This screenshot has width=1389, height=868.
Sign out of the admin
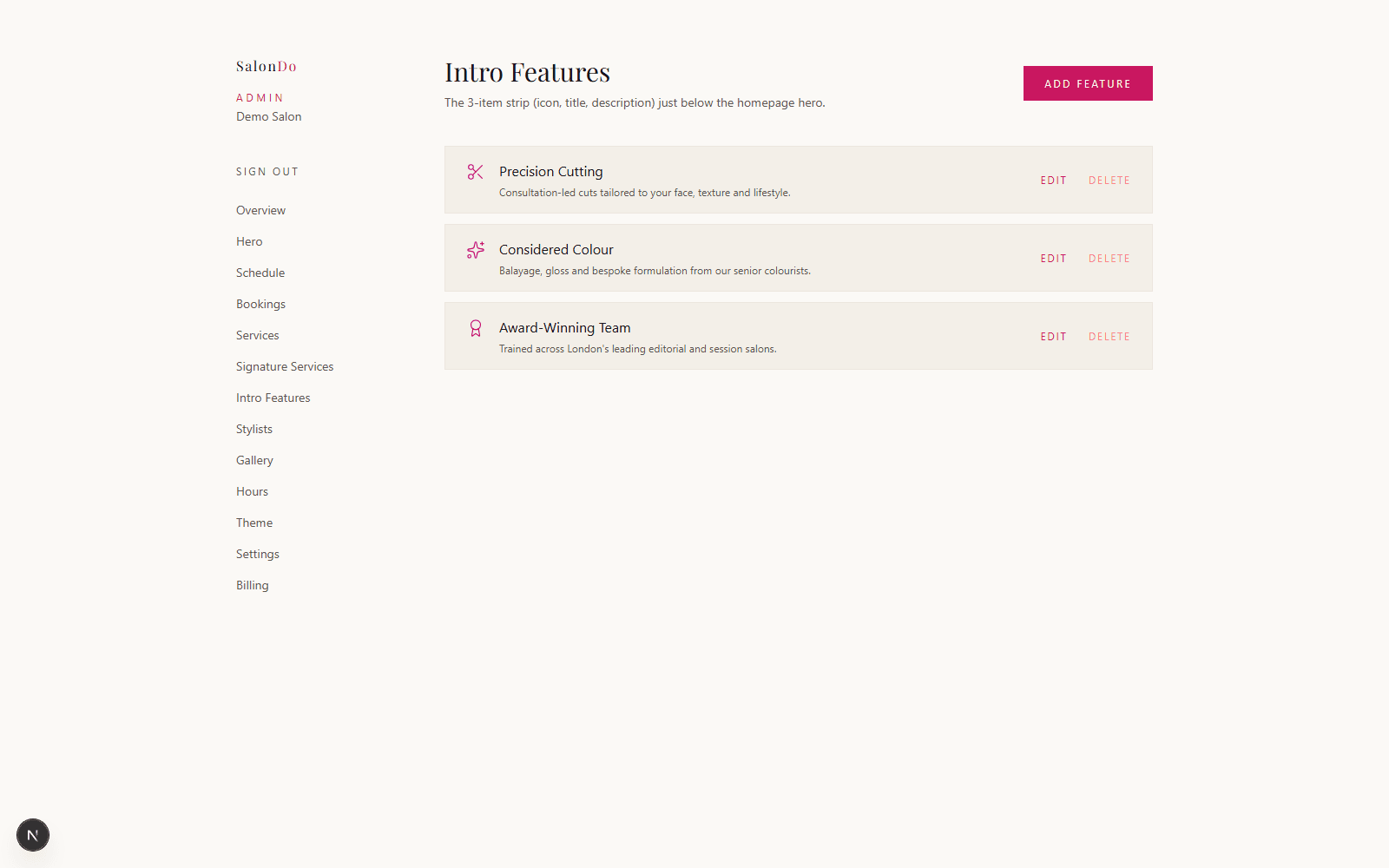click(x=267, y=172)
